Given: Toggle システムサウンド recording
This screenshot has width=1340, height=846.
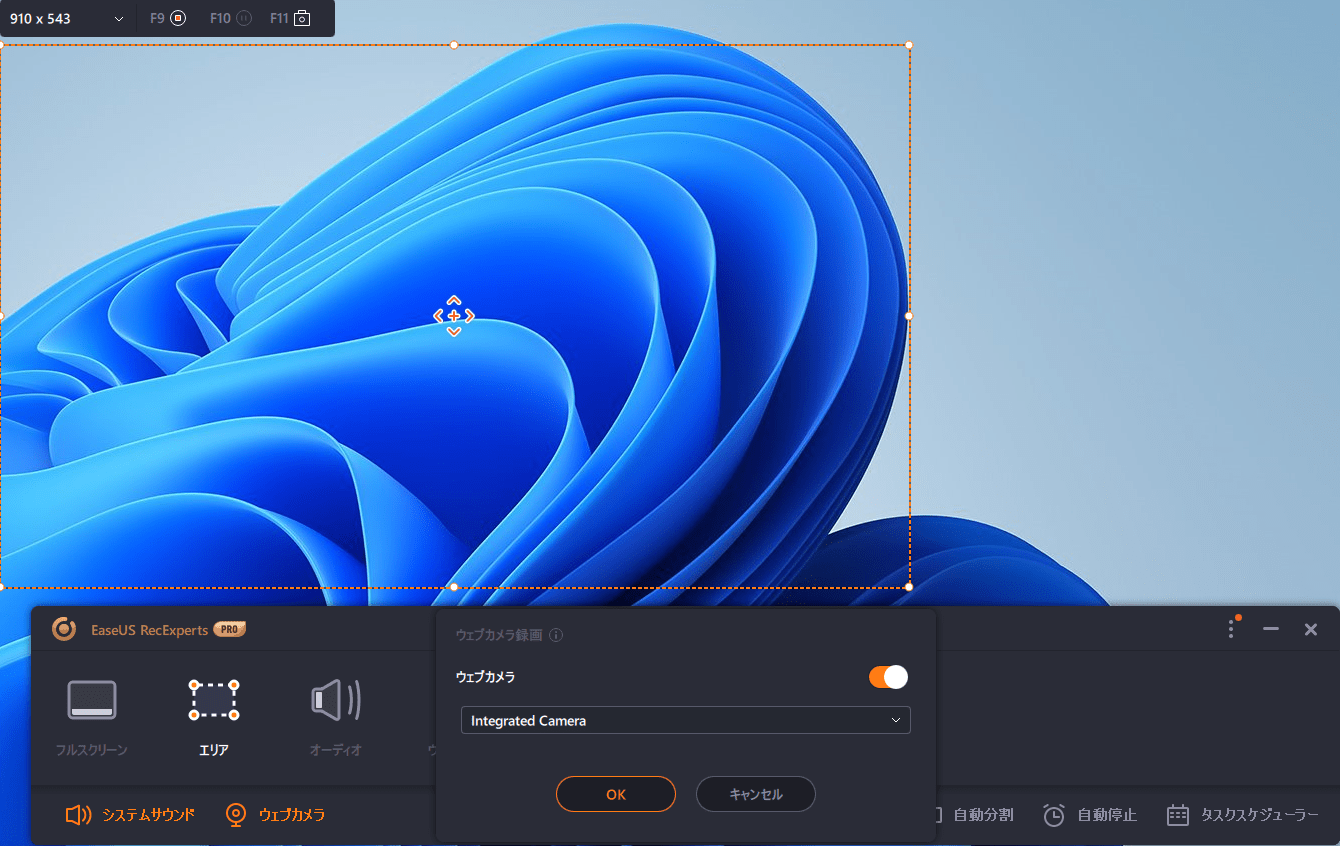Looking at the screenshot, I should pyautogui.click(x=130, y=815).
